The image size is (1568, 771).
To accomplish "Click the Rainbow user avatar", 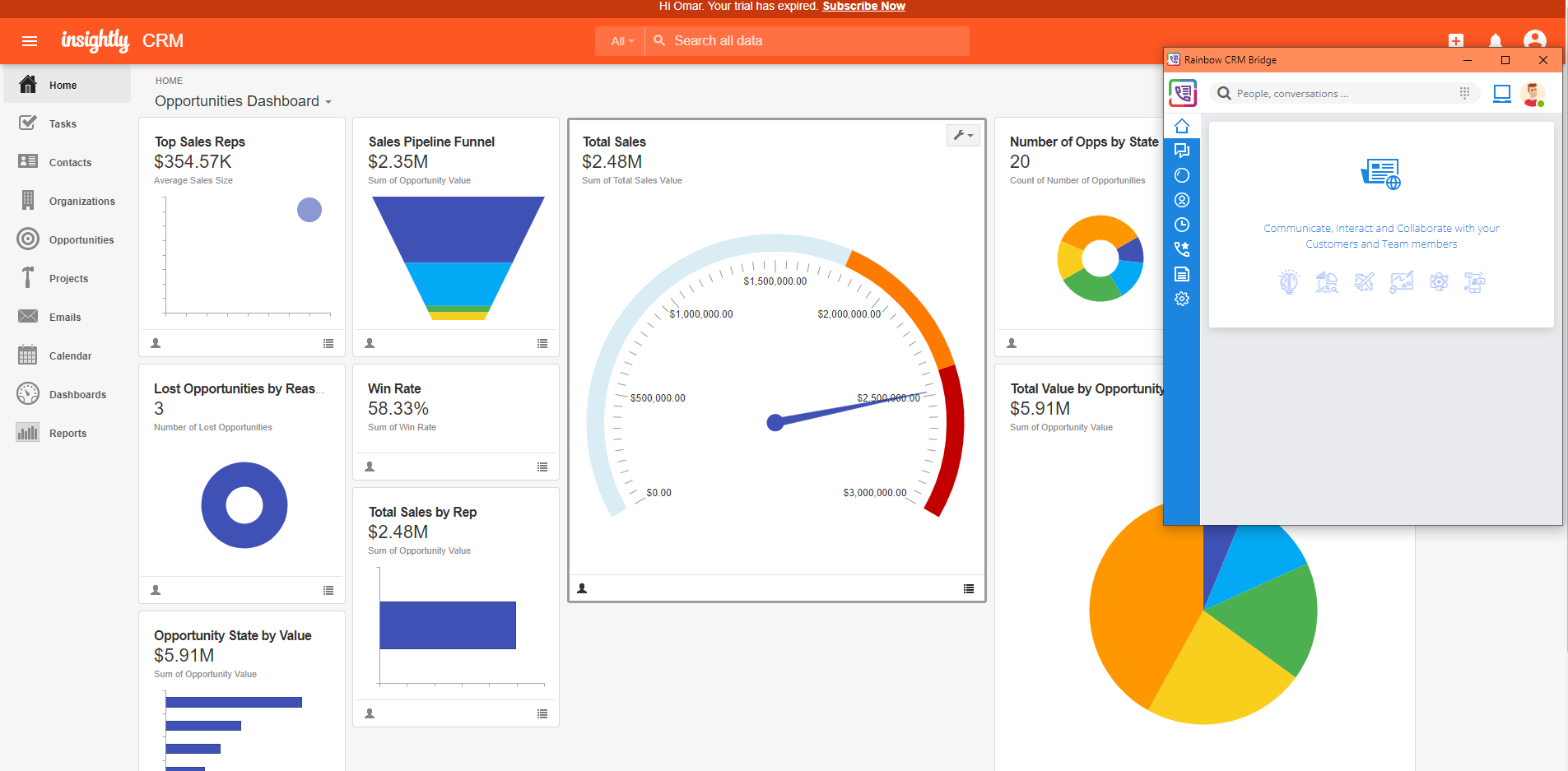I will (x=1533, y=94).
